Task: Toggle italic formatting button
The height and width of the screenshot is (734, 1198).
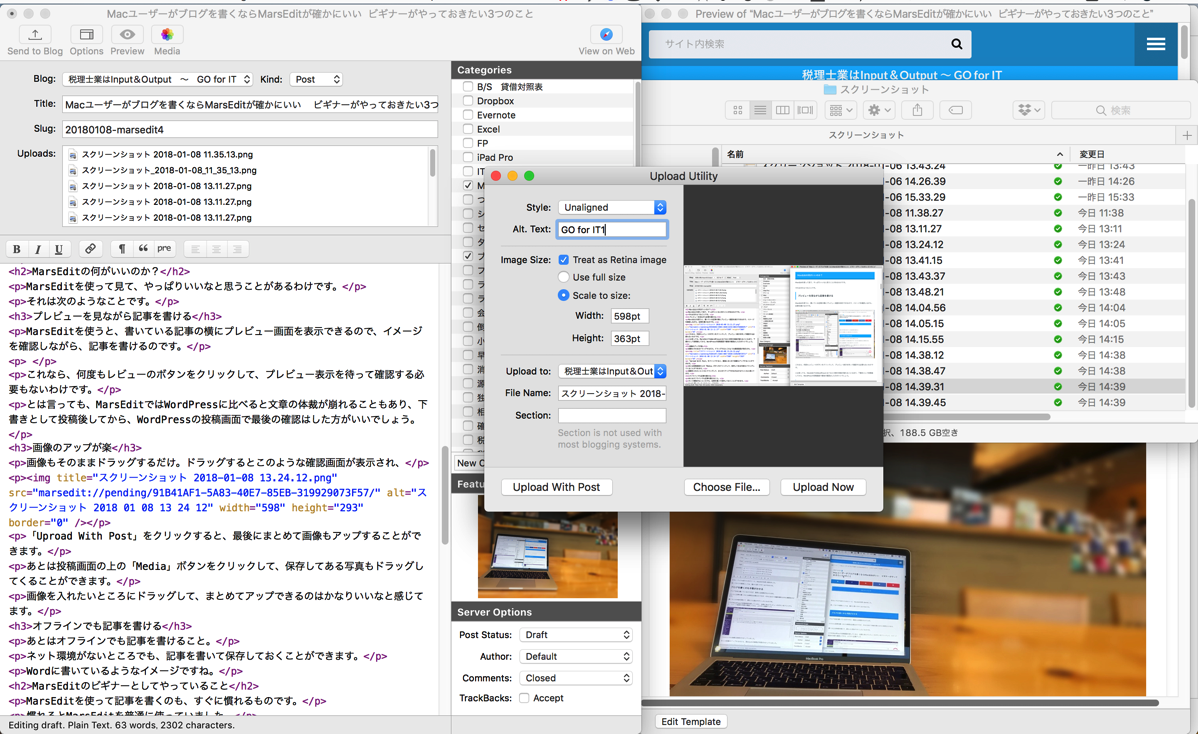Action: (x=37, y=249)
